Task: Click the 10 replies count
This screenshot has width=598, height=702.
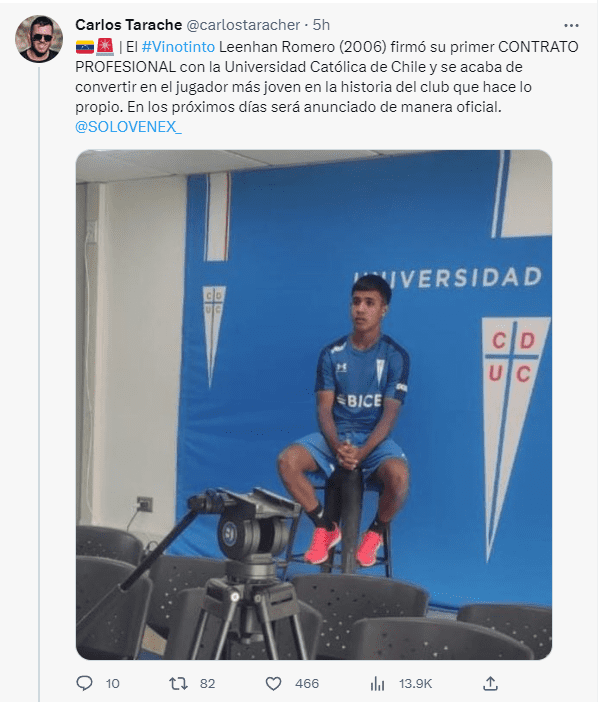Action: tap(112, 684)
